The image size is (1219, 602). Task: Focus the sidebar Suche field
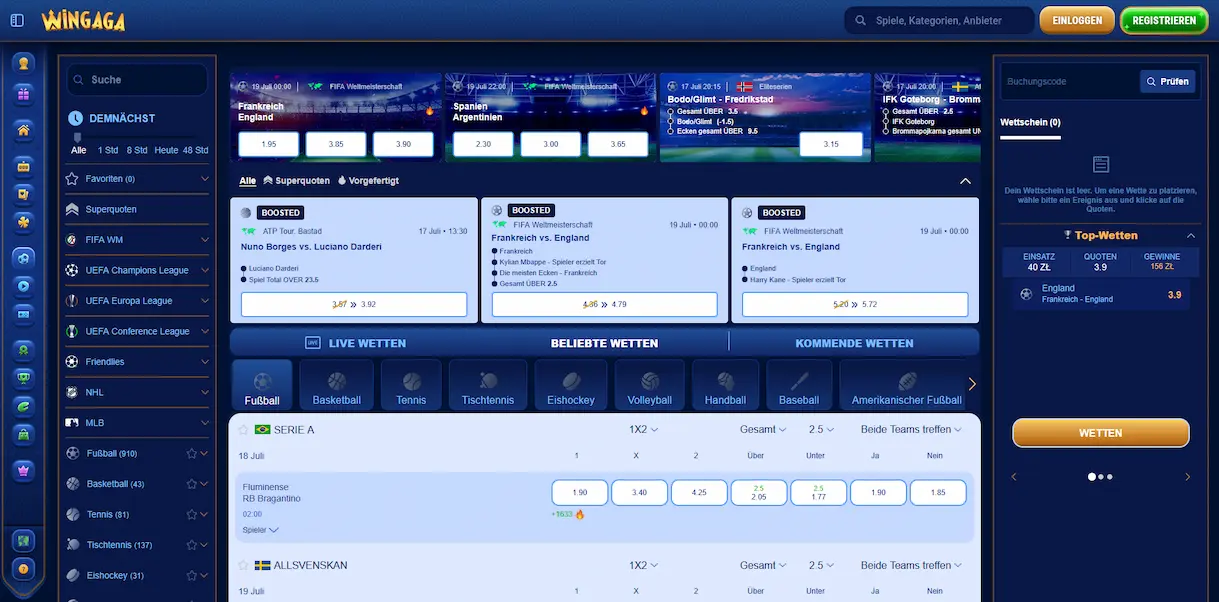pos(137,79)
